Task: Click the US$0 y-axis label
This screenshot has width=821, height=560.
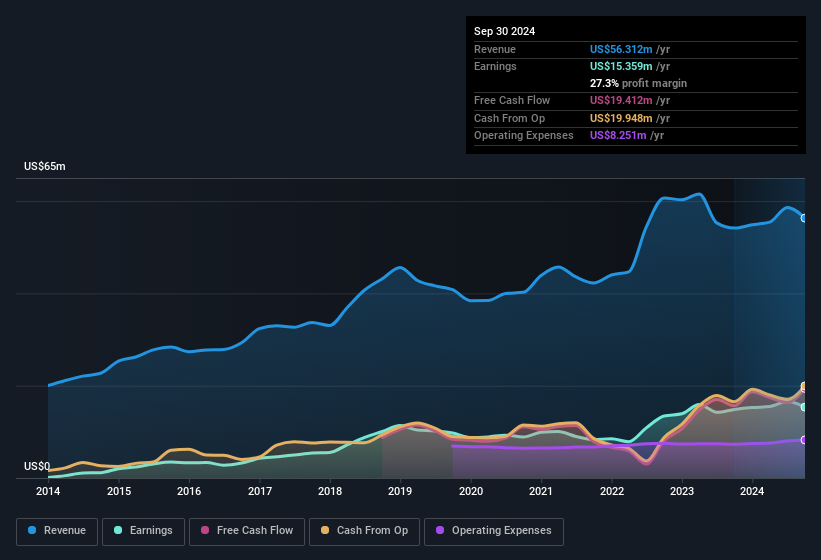Action: pyautogui.click(x=37, y=466)
